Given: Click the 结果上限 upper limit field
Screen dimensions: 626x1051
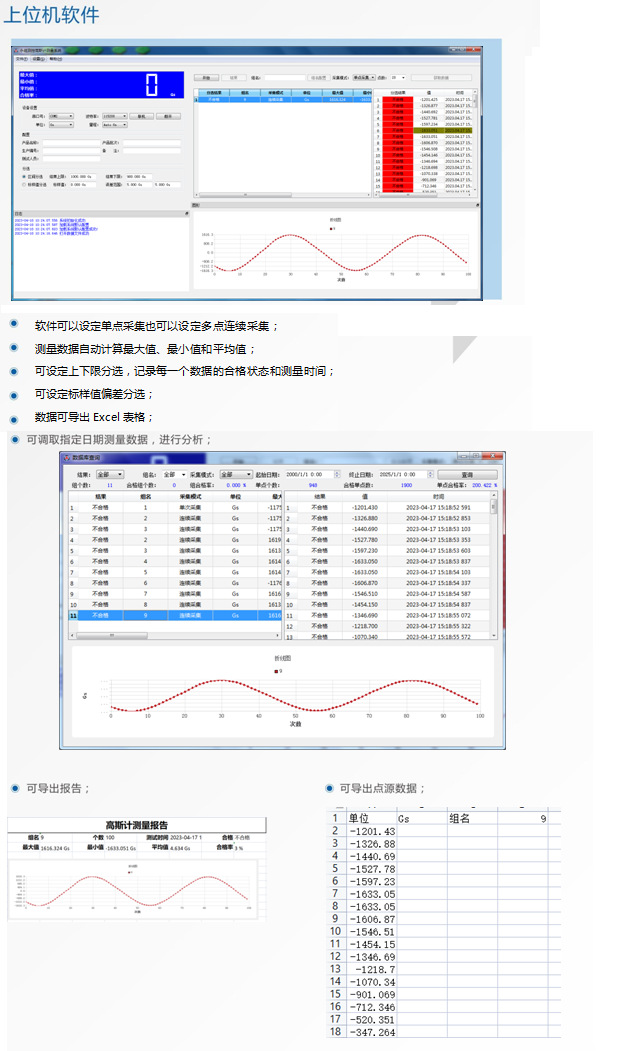Looking at the screenshot, I should click(x=82, y=176).
